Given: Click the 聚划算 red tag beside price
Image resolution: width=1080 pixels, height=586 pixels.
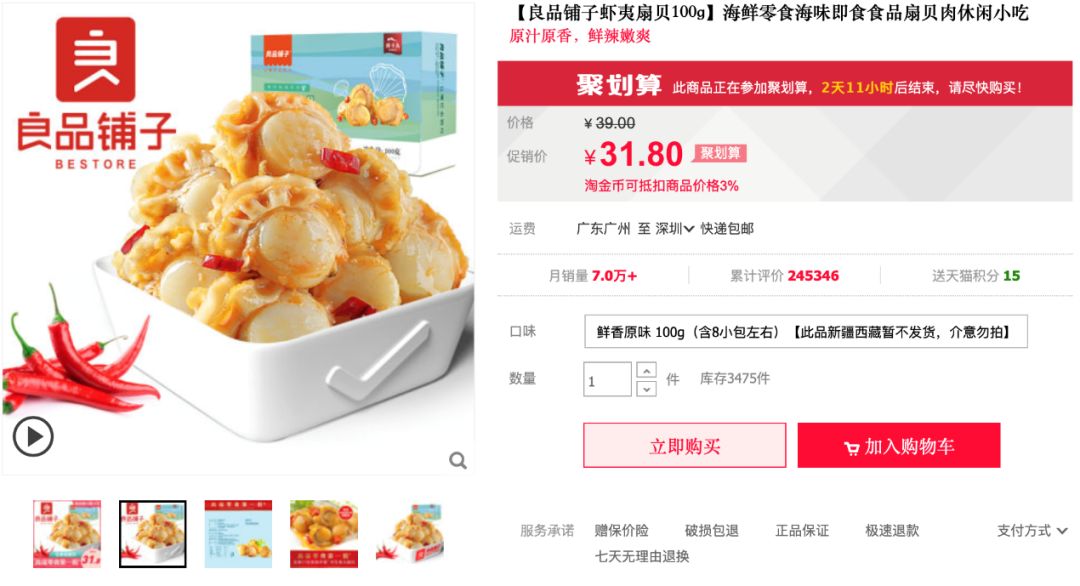Looking at the screenshot, I should 720,153.
